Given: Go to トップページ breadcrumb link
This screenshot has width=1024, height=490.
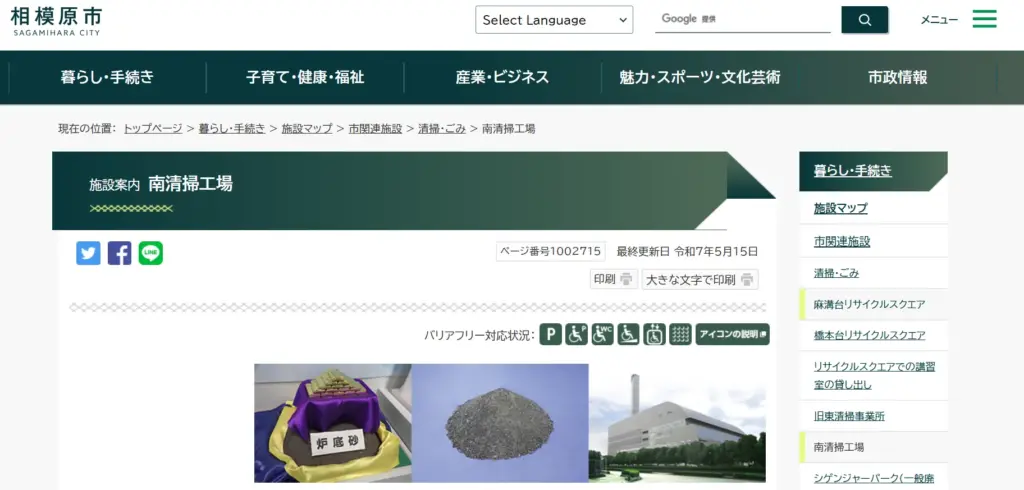Looking at the screenshot, I should tap(153, 129).
